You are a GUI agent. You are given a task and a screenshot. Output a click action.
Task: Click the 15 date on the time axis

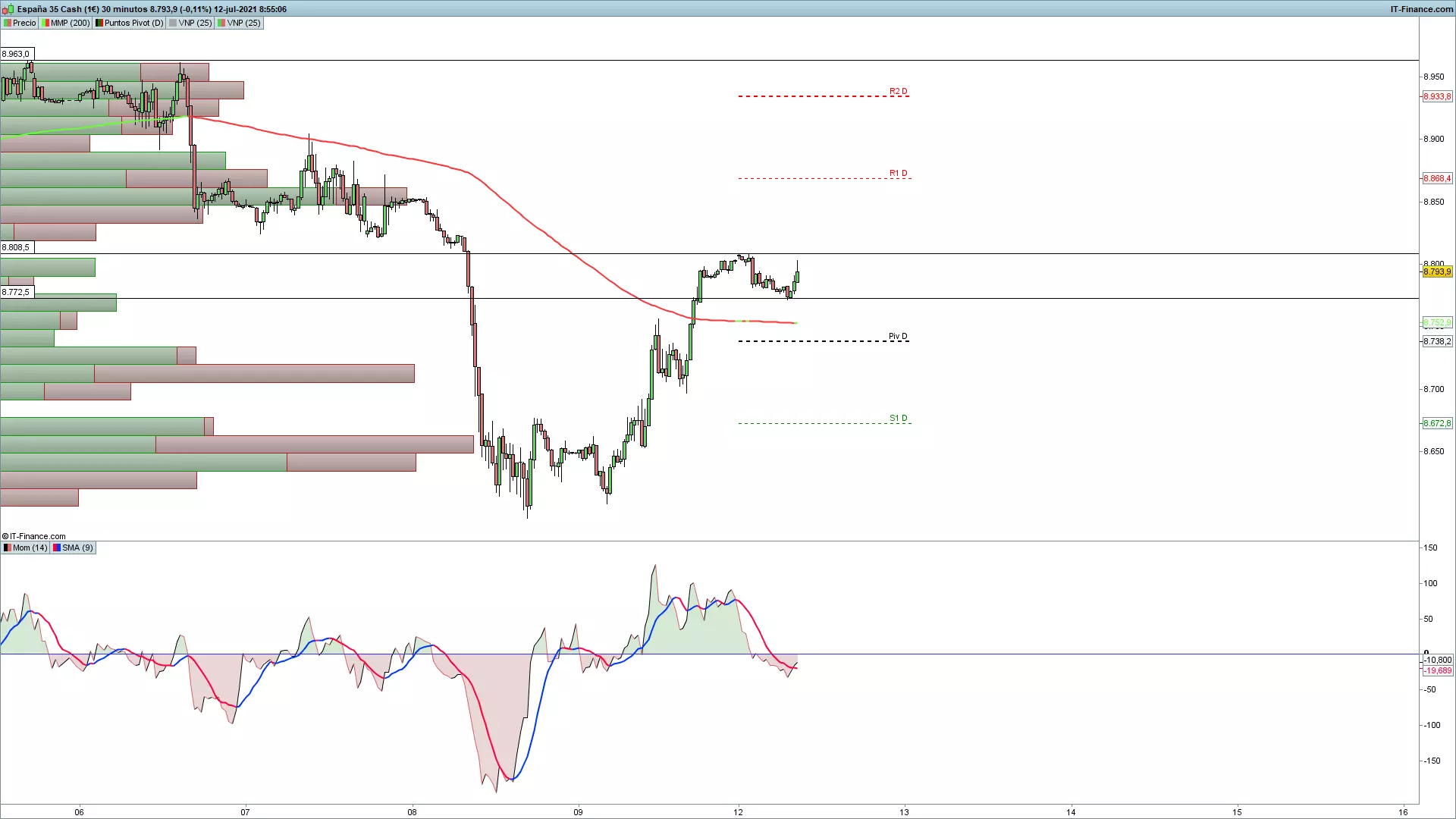1237,812
